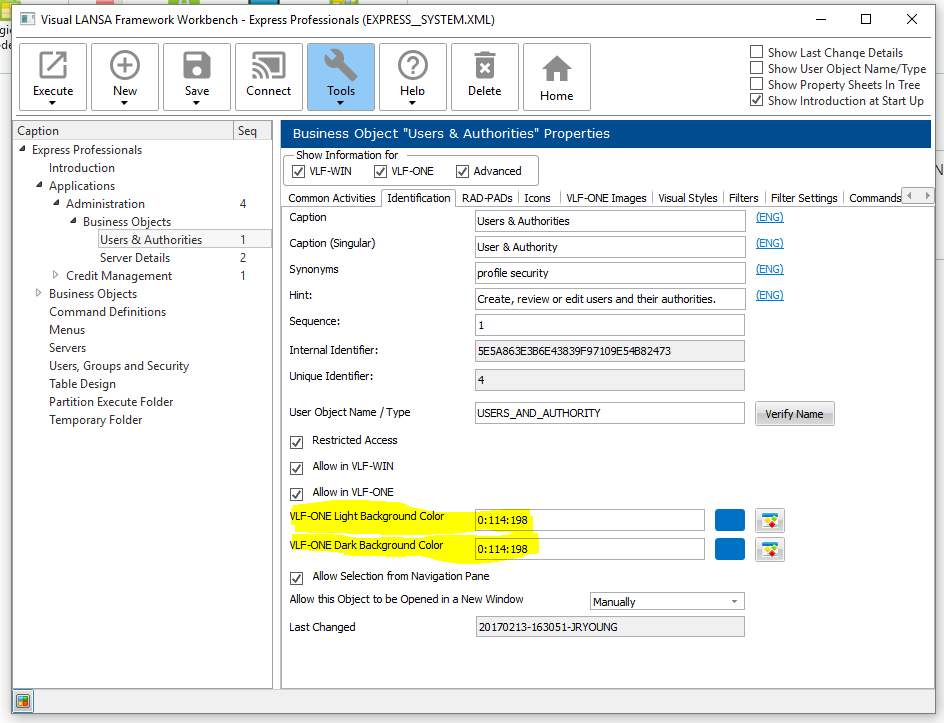Open the Filter Settings tab
The width and height of the screenshot is (944, 723).
[804, 198]
